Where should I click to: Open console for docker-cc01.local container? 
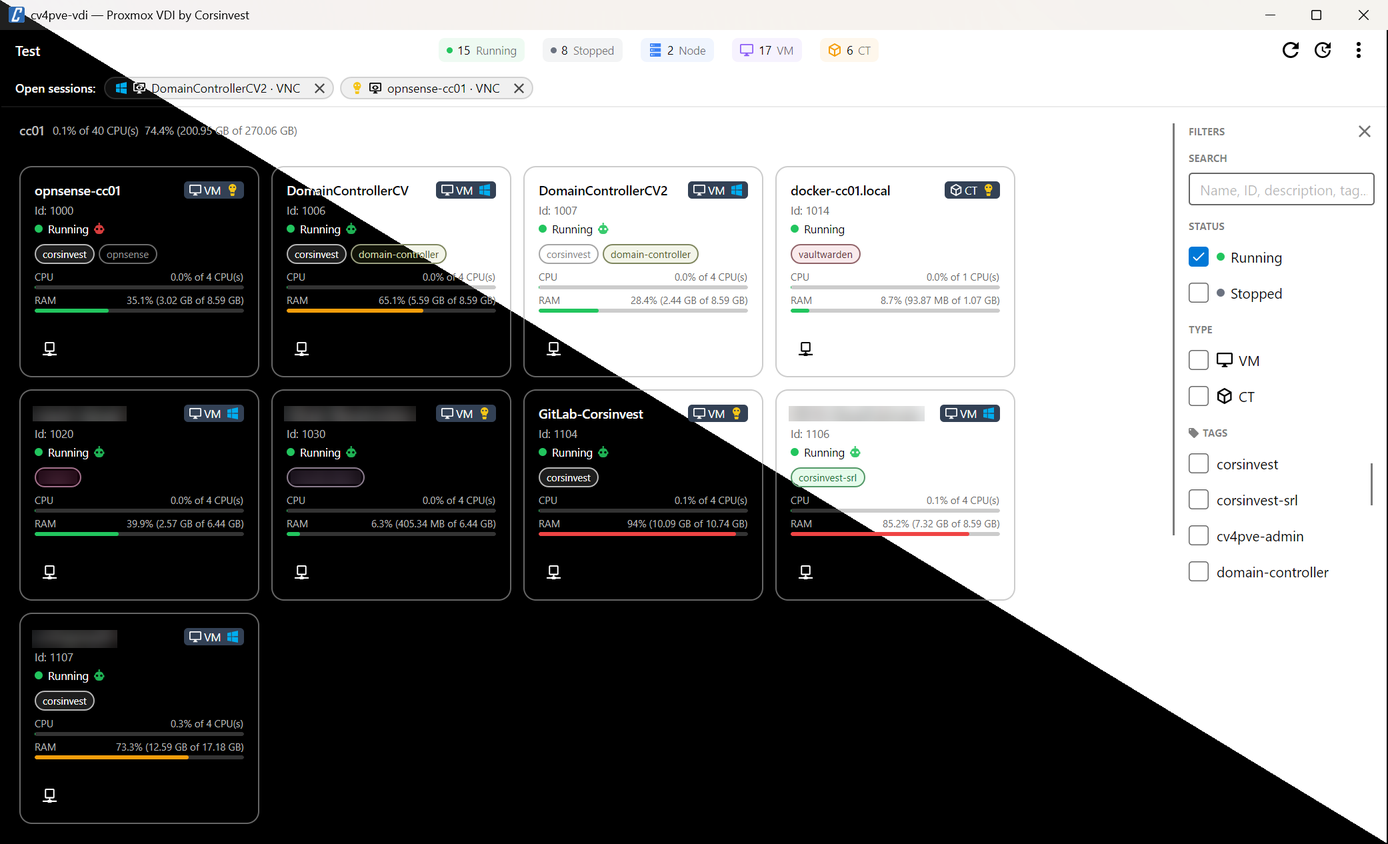tap(805, 349)
